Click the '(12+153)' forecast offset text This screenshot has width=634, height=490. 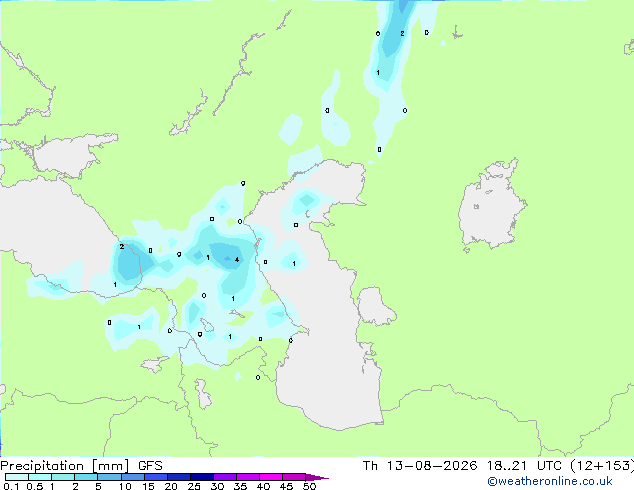tap(602, 466)
